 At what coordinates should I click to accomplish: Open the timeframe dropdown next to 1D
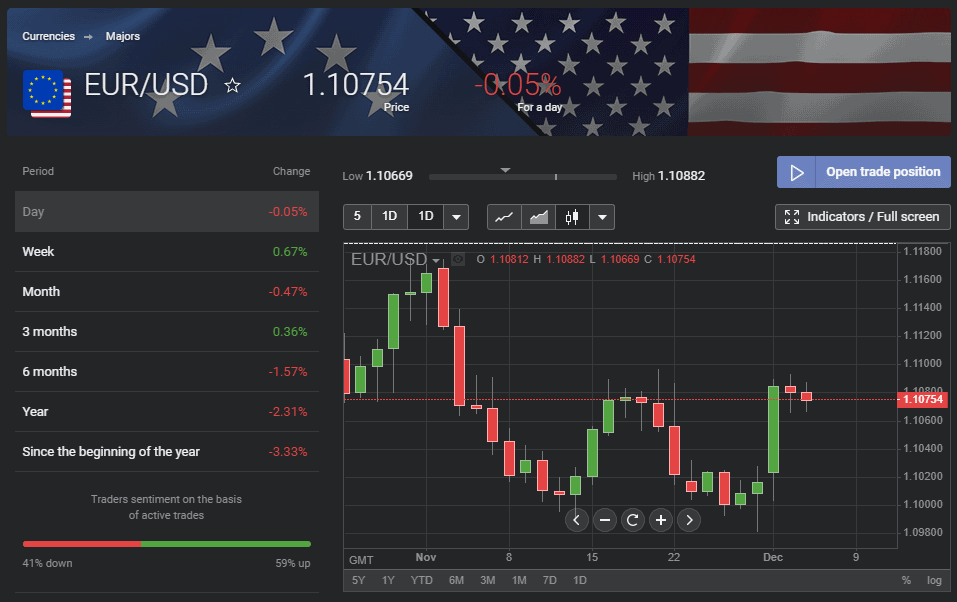tap(456, 216)
